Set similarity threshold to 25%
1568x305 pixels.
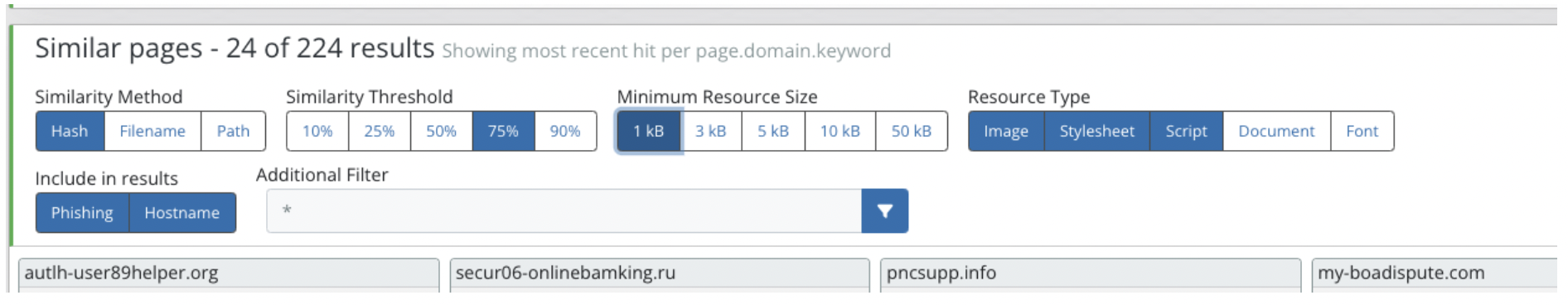(x=380, y=131)
